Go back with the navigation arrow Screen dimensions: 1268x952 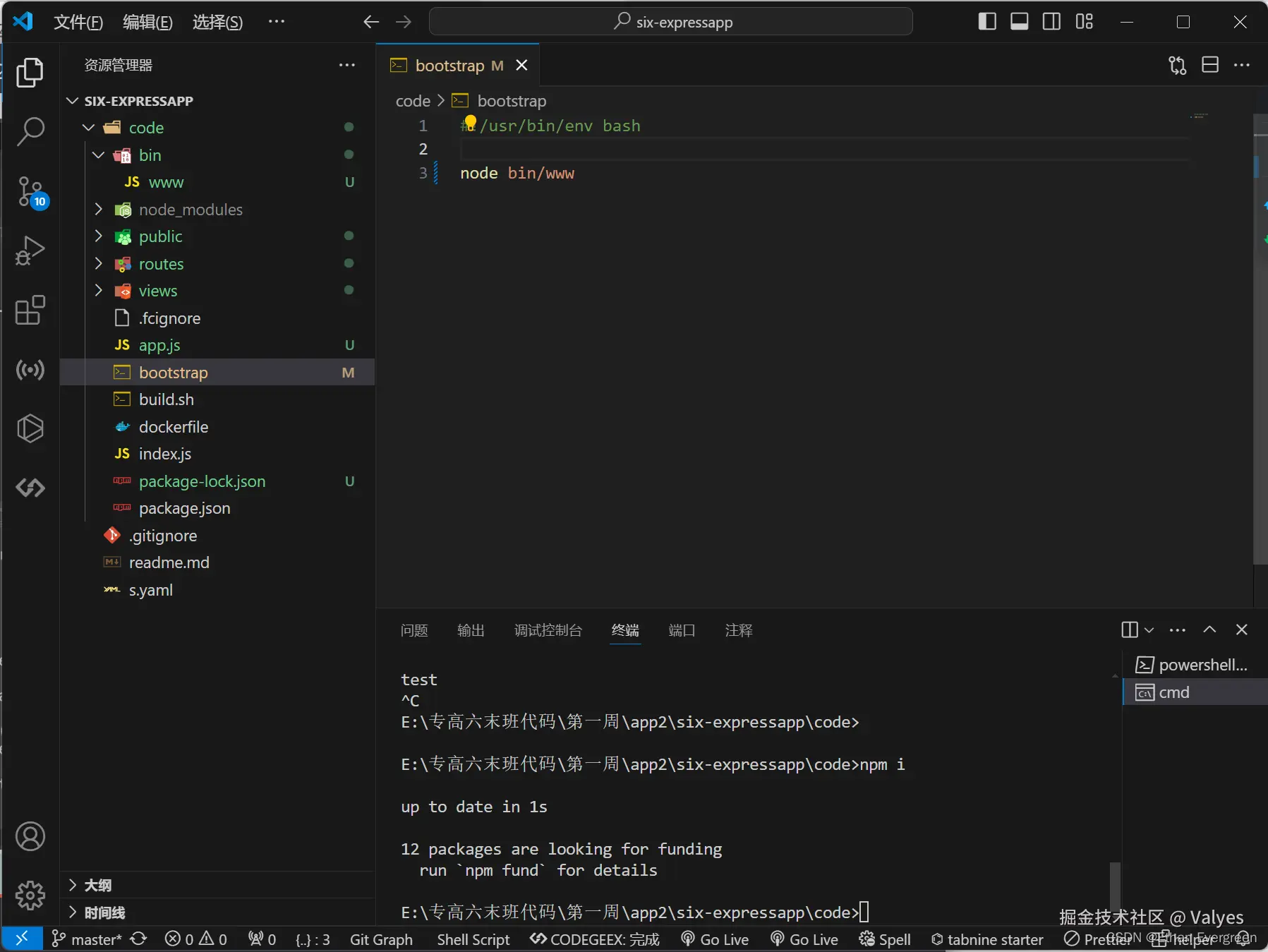pyautogui.click(x=371, y=22)
